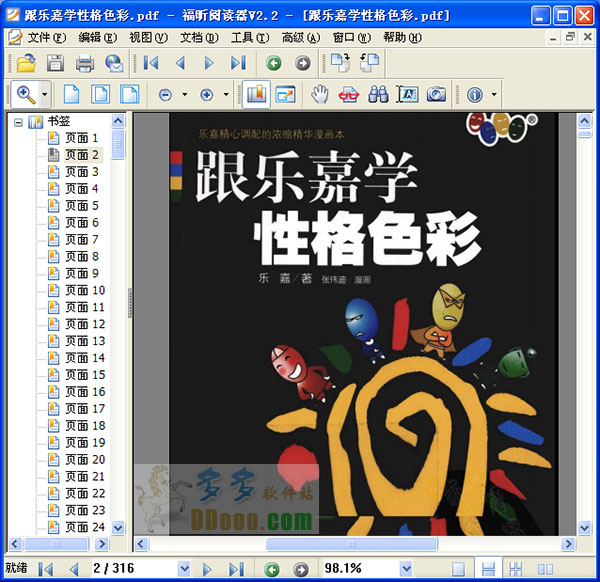
Task: Jump to last page in top toolbar
Action: pyautogui.click(x=238, y=63)
